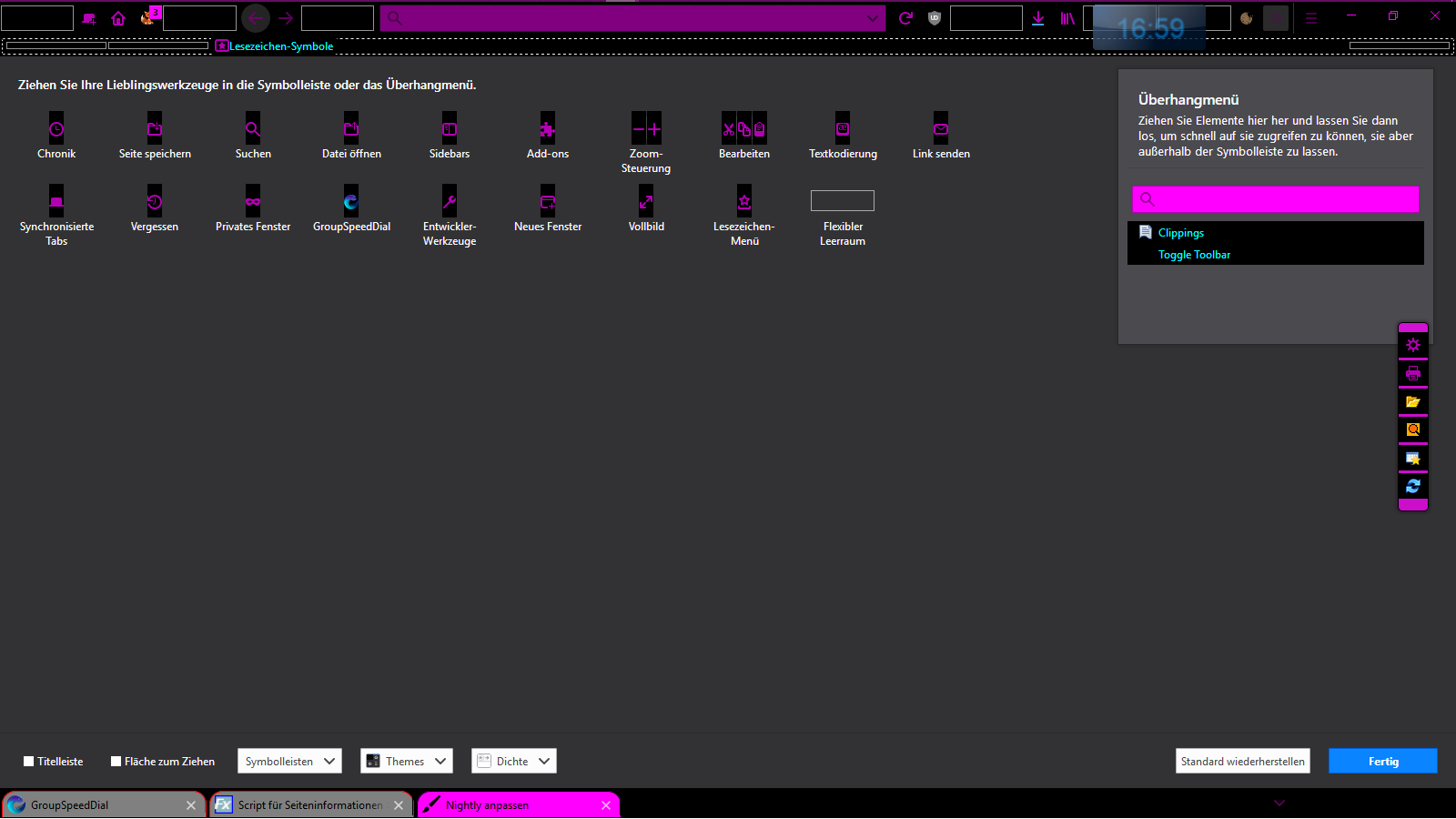Click the Fertig button

pos(1383,762)
